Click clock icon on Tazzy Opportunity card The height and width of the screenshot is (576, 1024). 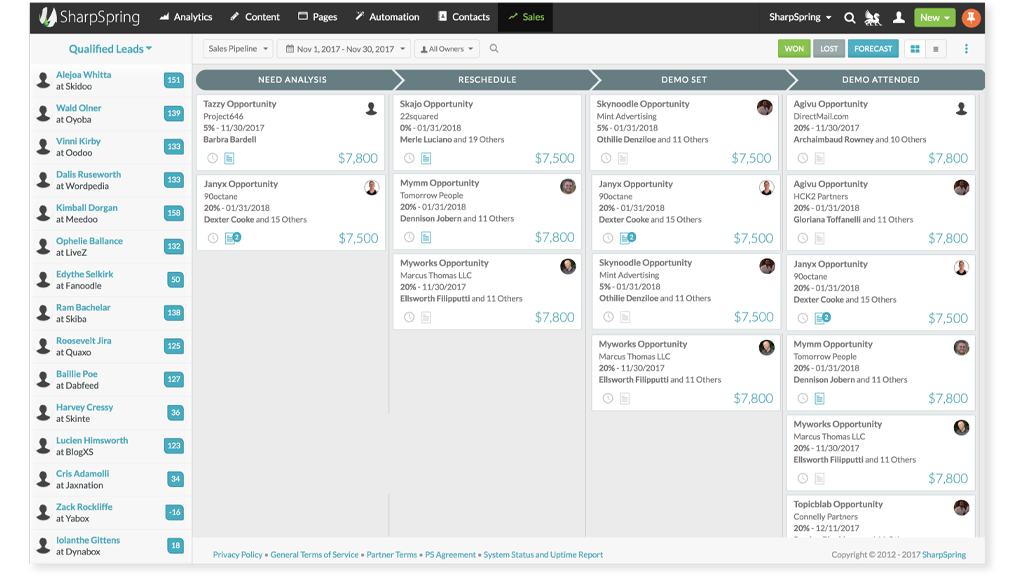212,158
